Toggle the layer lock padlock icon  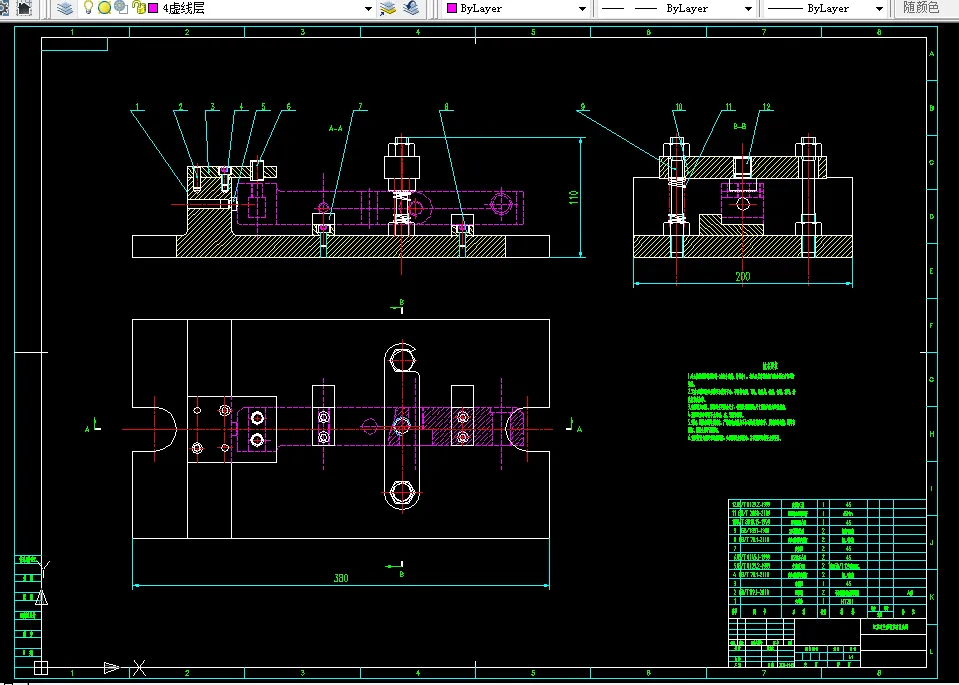(x=138, y=8)
